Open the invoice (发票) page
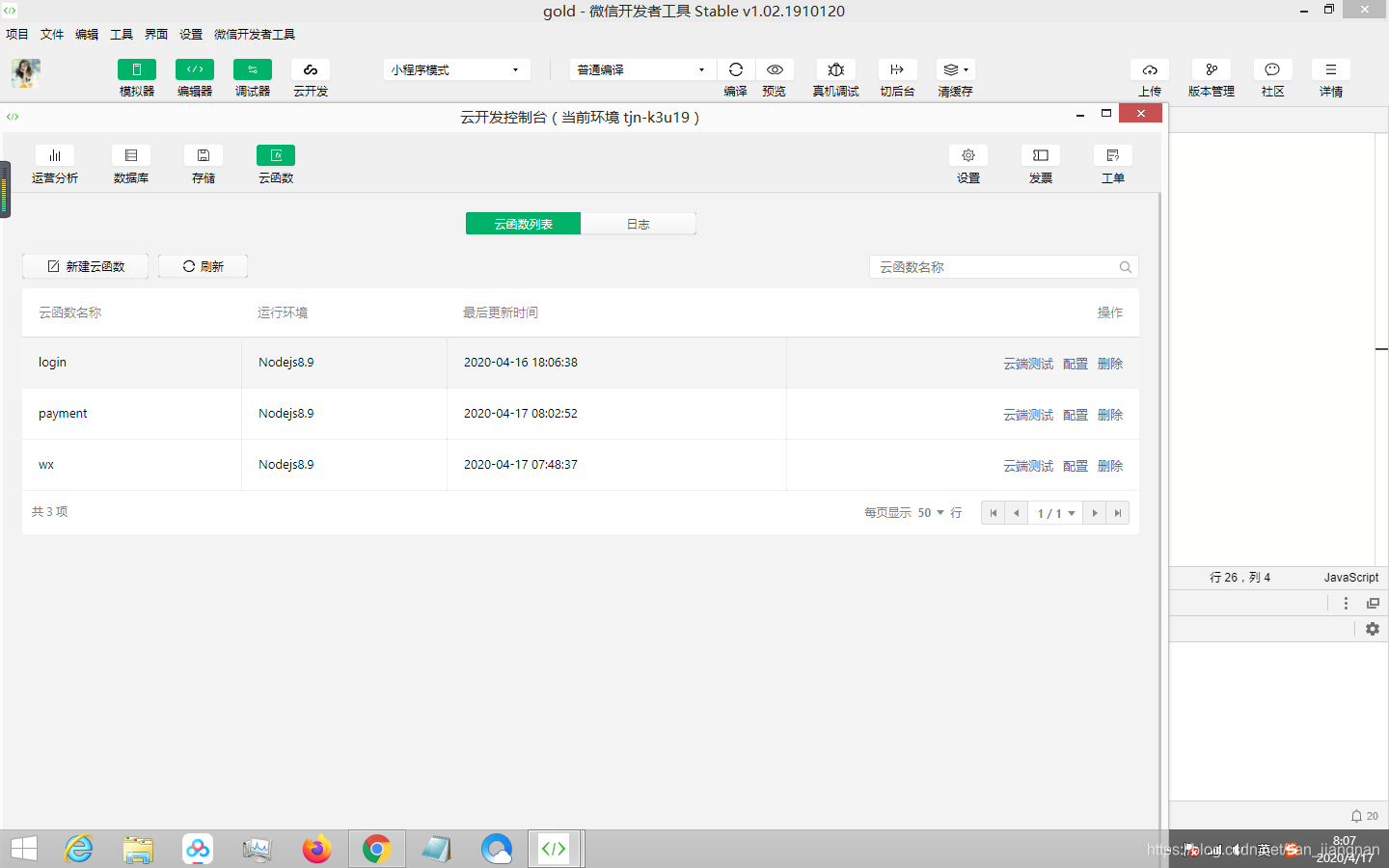Viewport: 1389px width, 868px height. pyautogui.click(x=1041, y=155)
